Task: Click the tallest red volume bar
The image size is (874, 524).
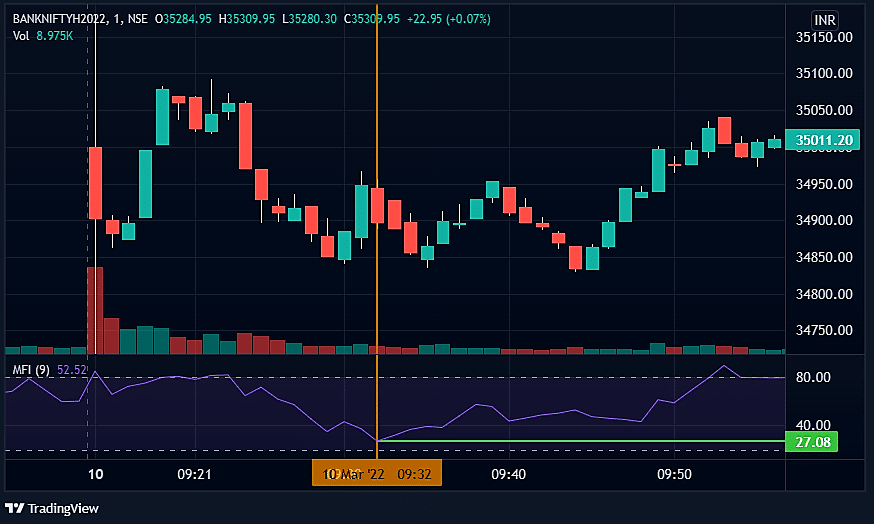Action: click(95, 310)
